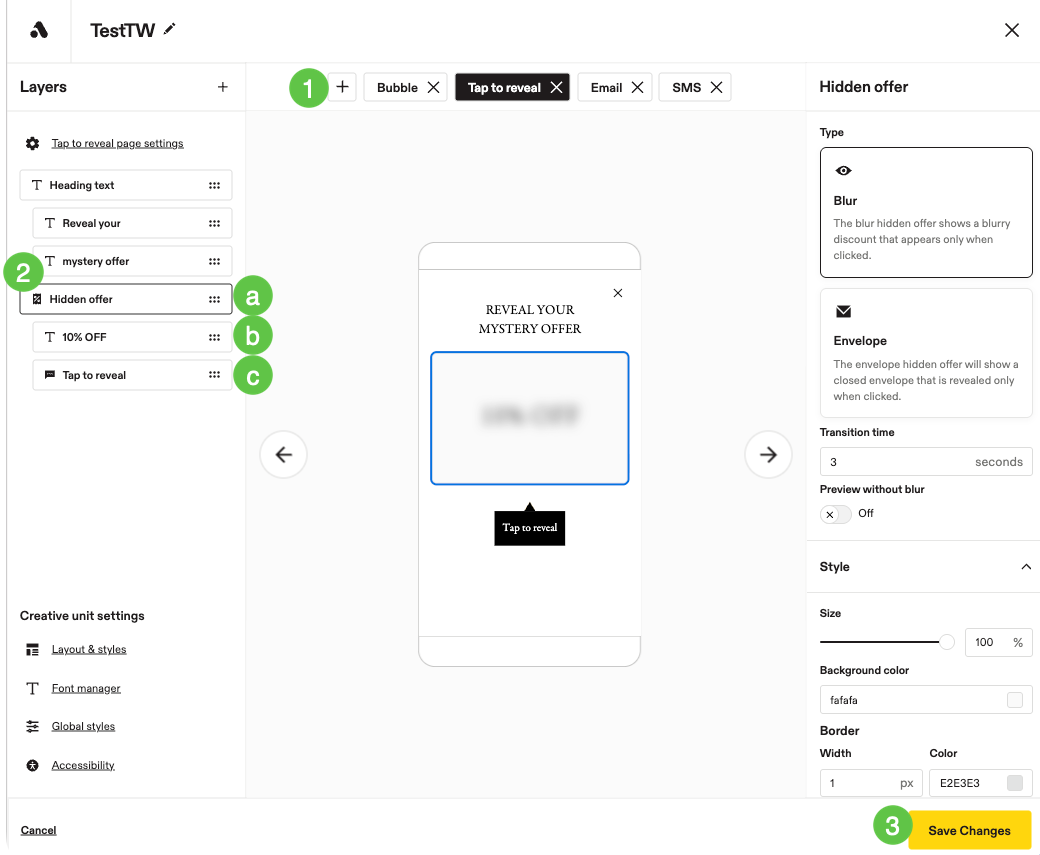Add a new page with plus button
Screen dimensions: 1040x855
click(342, 87)
